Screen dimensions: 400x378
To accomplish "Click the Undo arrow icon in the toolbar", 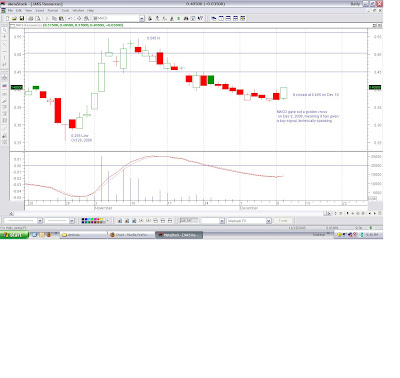I will point(70,18).
